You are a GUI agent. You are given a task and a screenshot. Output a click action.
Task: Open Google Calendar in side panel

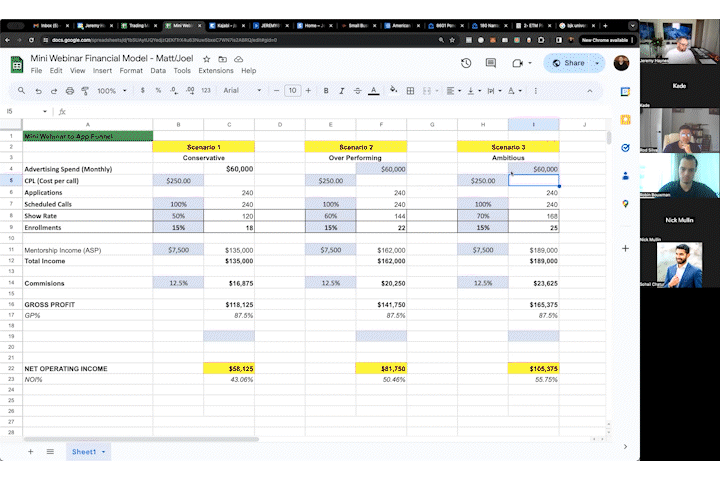pos(625,92)
